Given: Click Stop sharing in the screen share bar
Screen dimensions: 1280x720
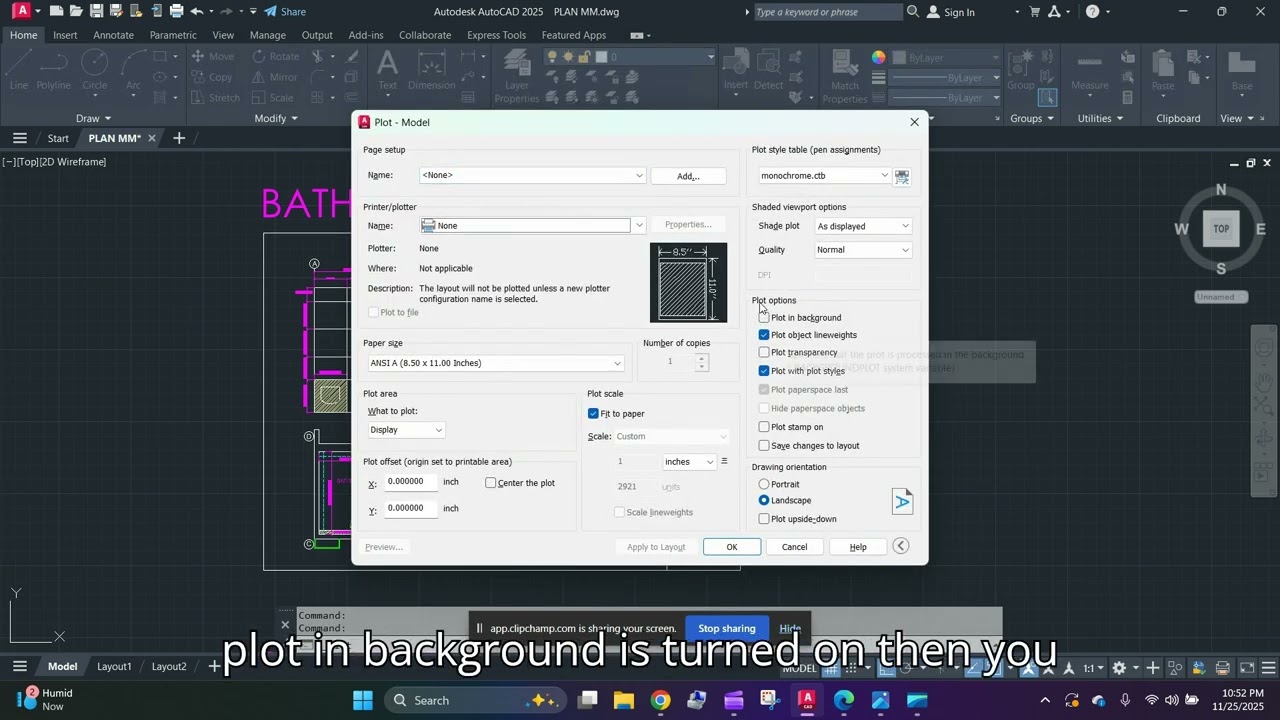Looking at the screenshot, I should [x=727, y=629].
